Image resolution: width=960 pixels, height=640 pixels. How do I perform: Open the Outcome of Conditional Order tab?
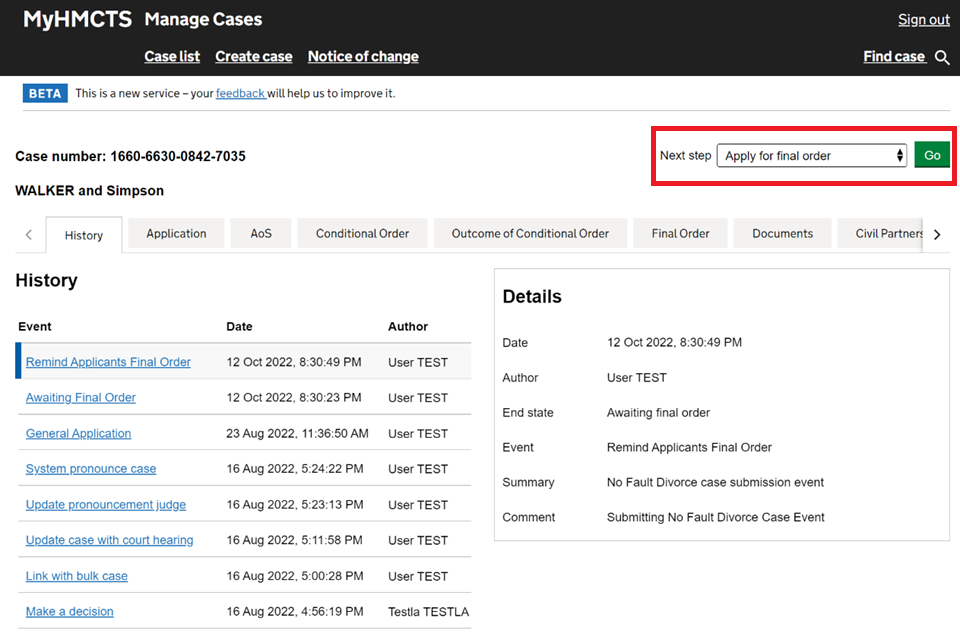(530, 234)
